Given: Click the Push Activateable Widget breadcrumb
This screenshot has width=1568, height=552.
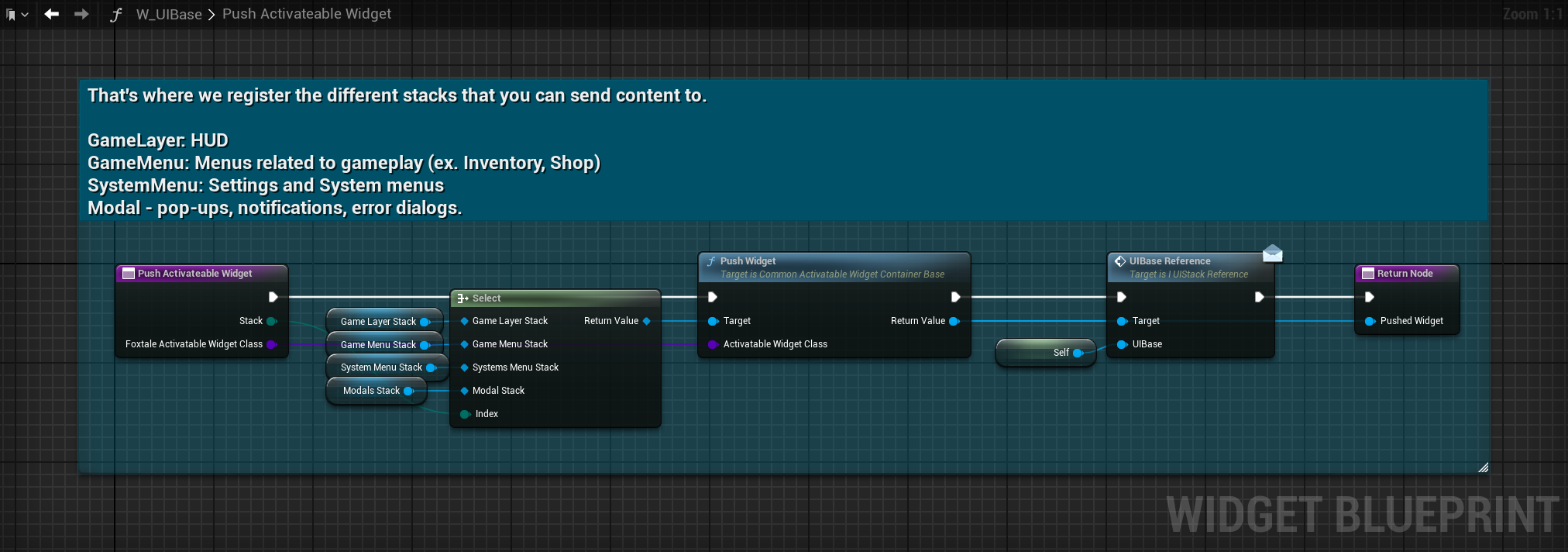Looking at the screenshot, I should pyautogui.click(x=307, y=14).
